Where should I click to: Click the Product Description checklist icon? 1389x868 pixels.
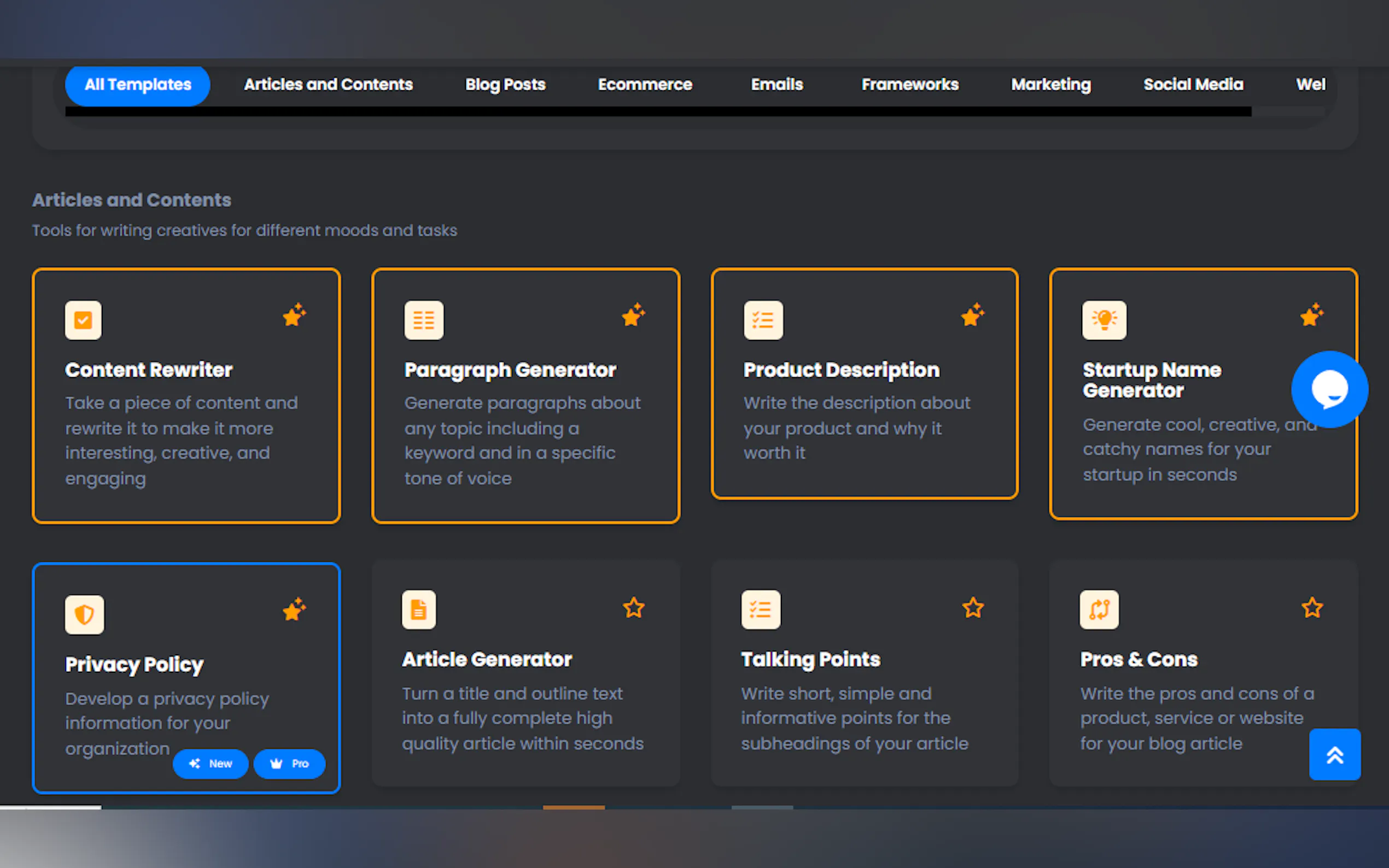pyautogui.click(x=763, y=320)
